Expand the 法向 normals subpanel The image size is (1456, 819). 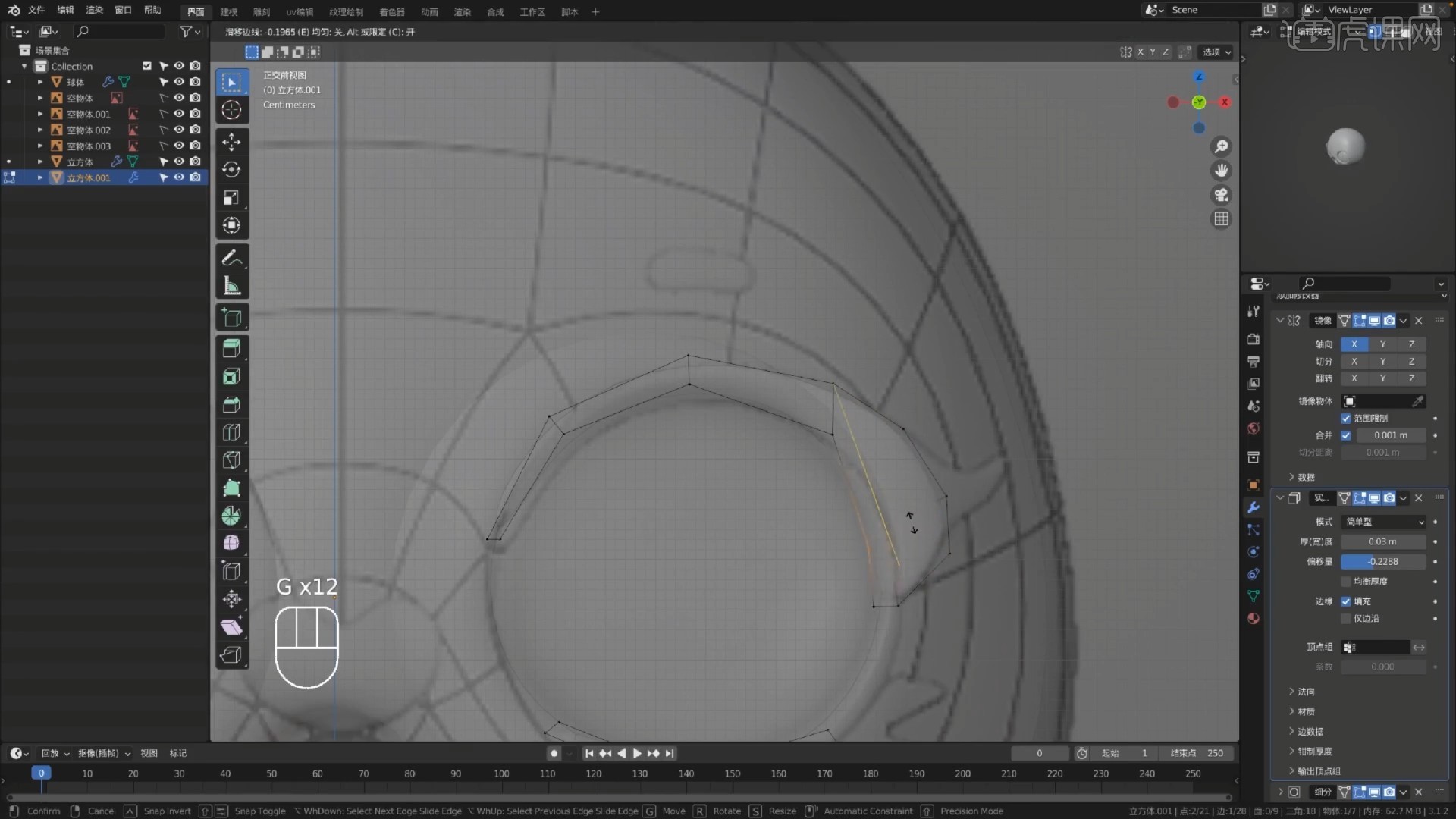coord(1302,692)
